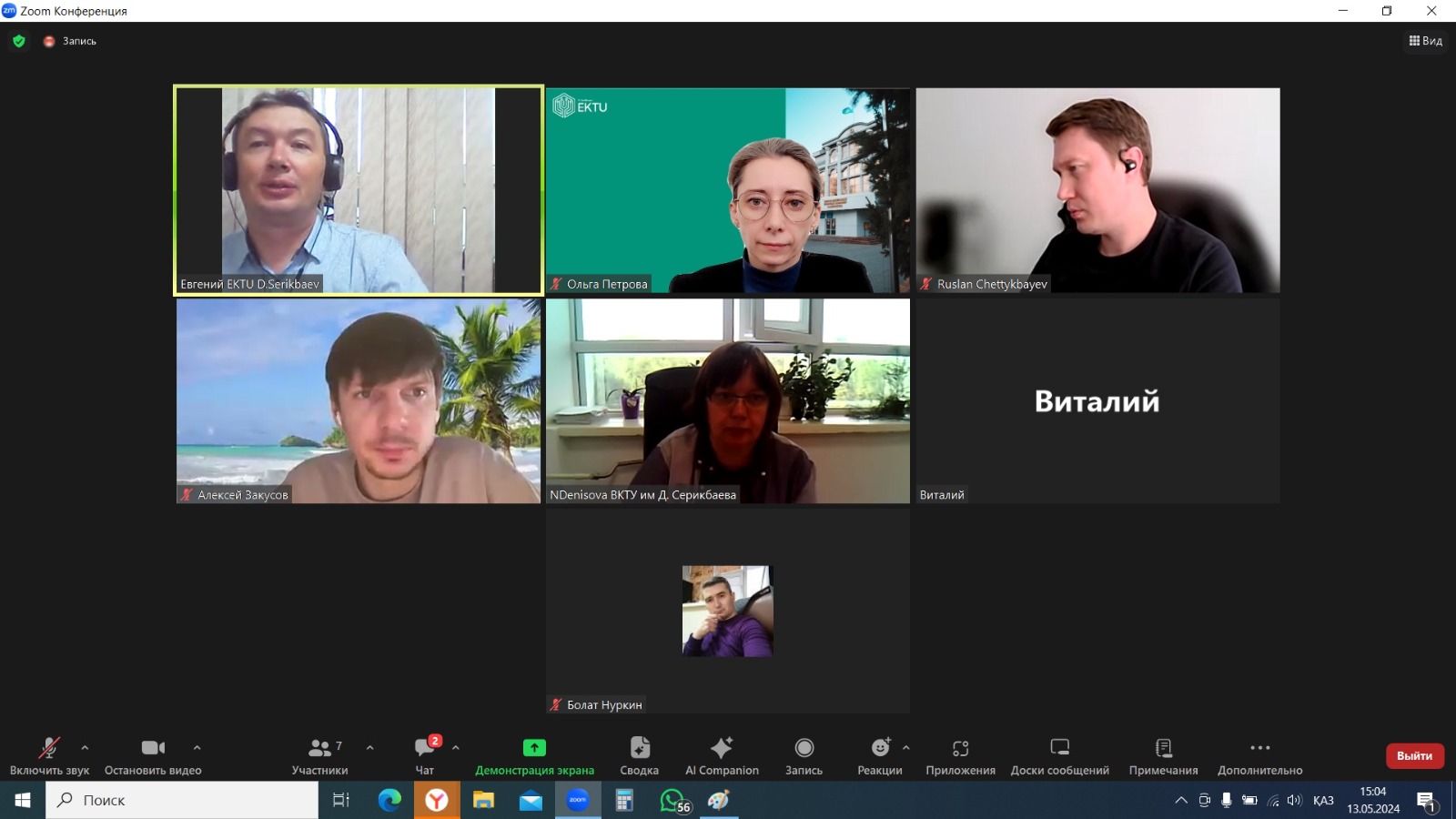Expand the arrow next to Участники
Screen dimensions: 1456x819
(369, 747)
